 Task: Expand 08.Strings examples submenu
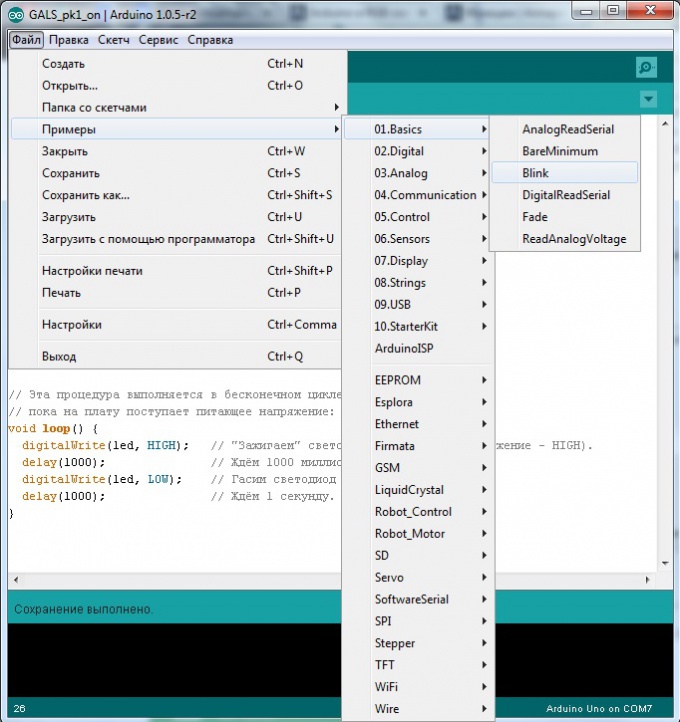pyautogui.click(x=418, y=283)
